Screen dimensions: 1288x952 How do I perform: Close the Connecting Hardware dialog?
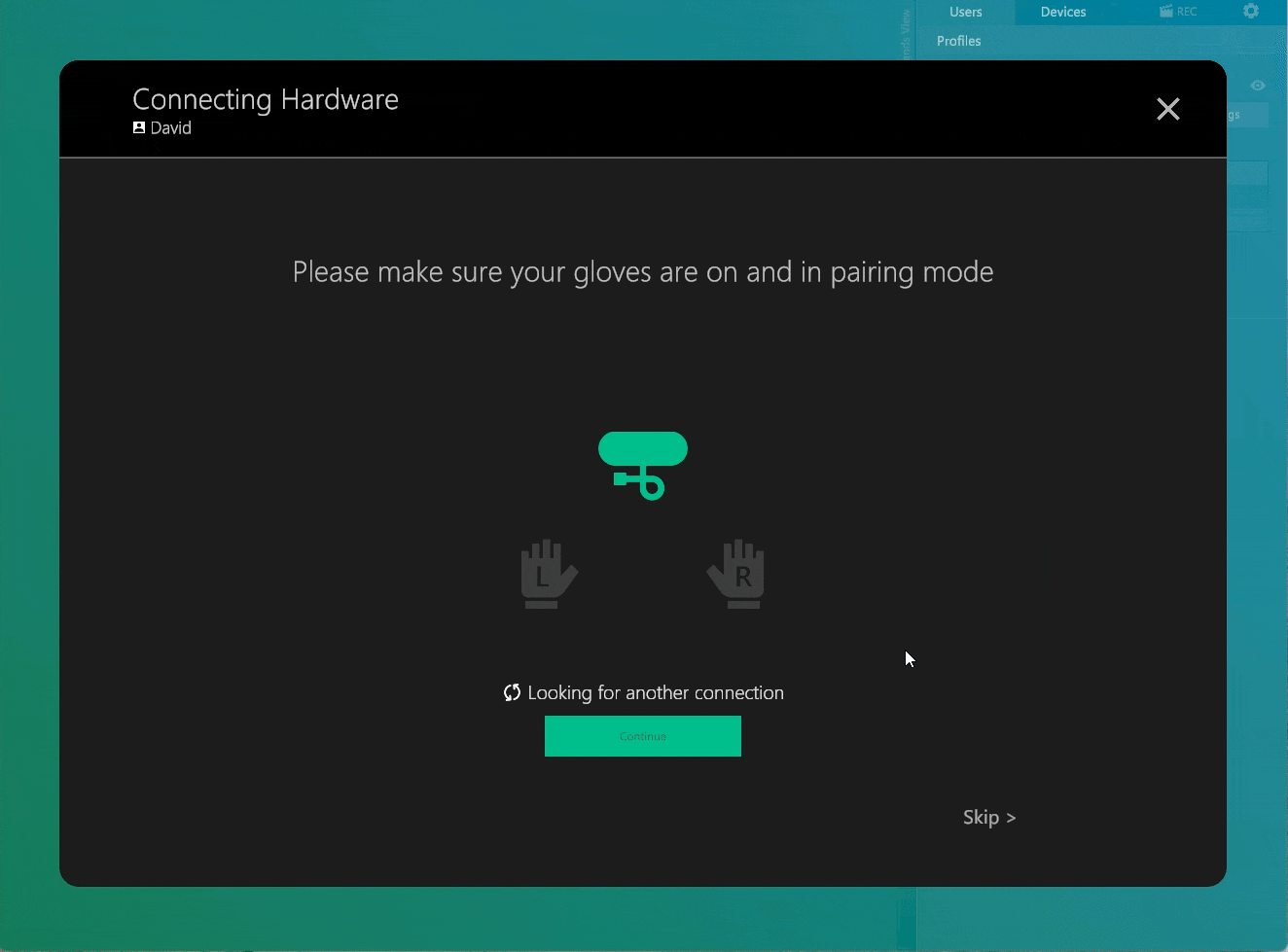point(1168,109)
